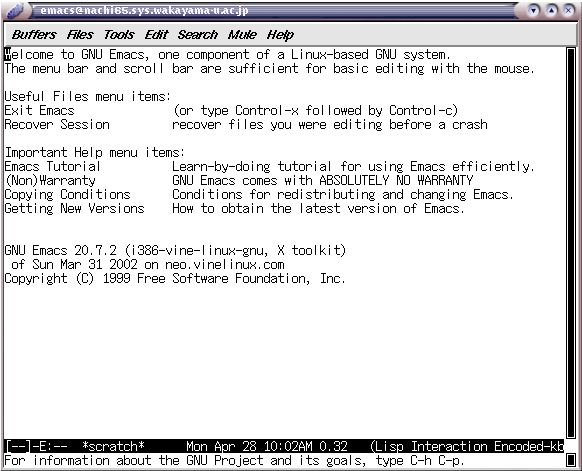The height and width of the screenshot is (471, 582).
Task: Click 'Important Help menu items:' heading
Action: (x=95, y=153)
